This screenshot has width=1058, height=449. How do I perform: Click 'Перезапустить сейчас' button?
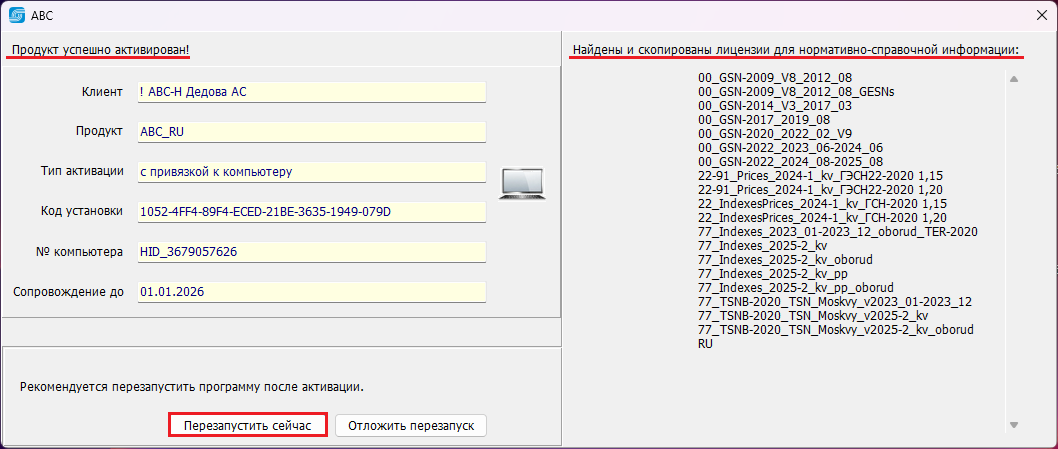tap(248, 426)
